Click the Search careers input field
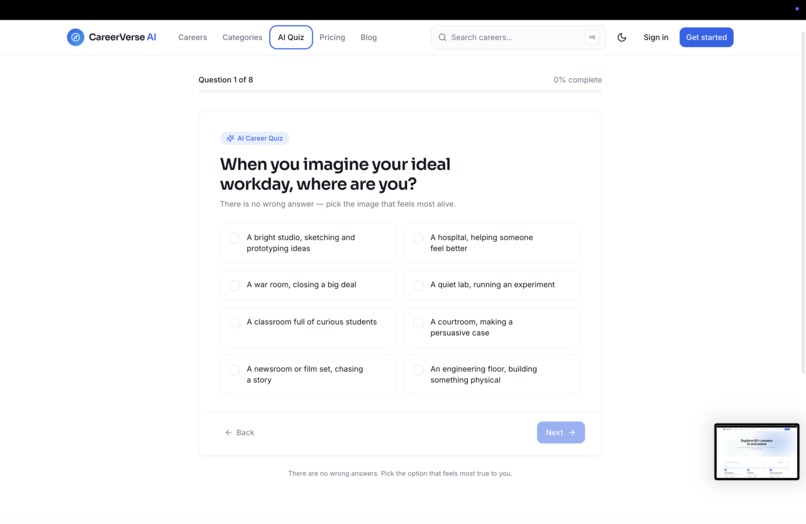 click(518, 37)
